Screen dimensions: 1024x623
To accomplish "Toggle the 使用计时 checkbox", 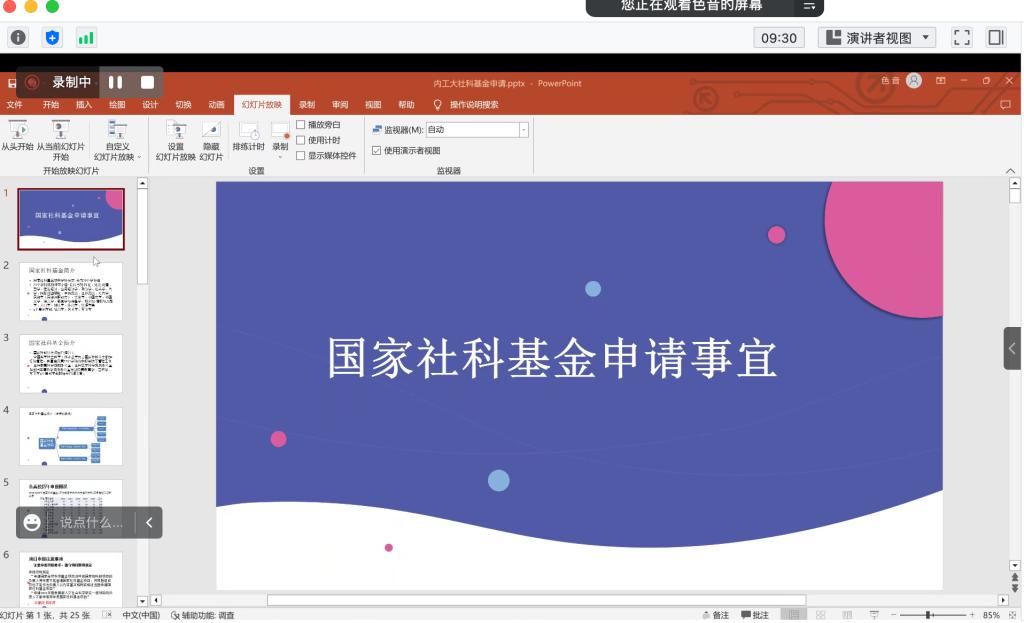I will [301, 140].
